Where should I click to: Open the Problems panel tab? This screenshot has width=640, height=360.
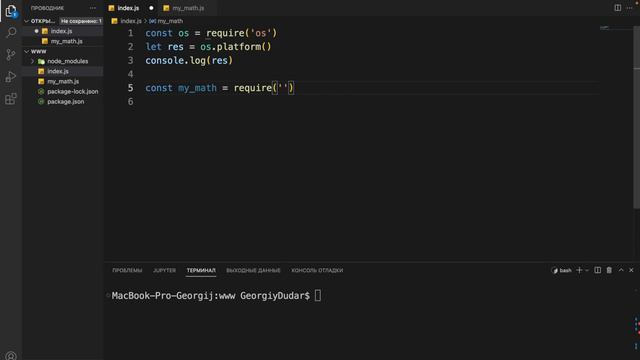(127, 270)
